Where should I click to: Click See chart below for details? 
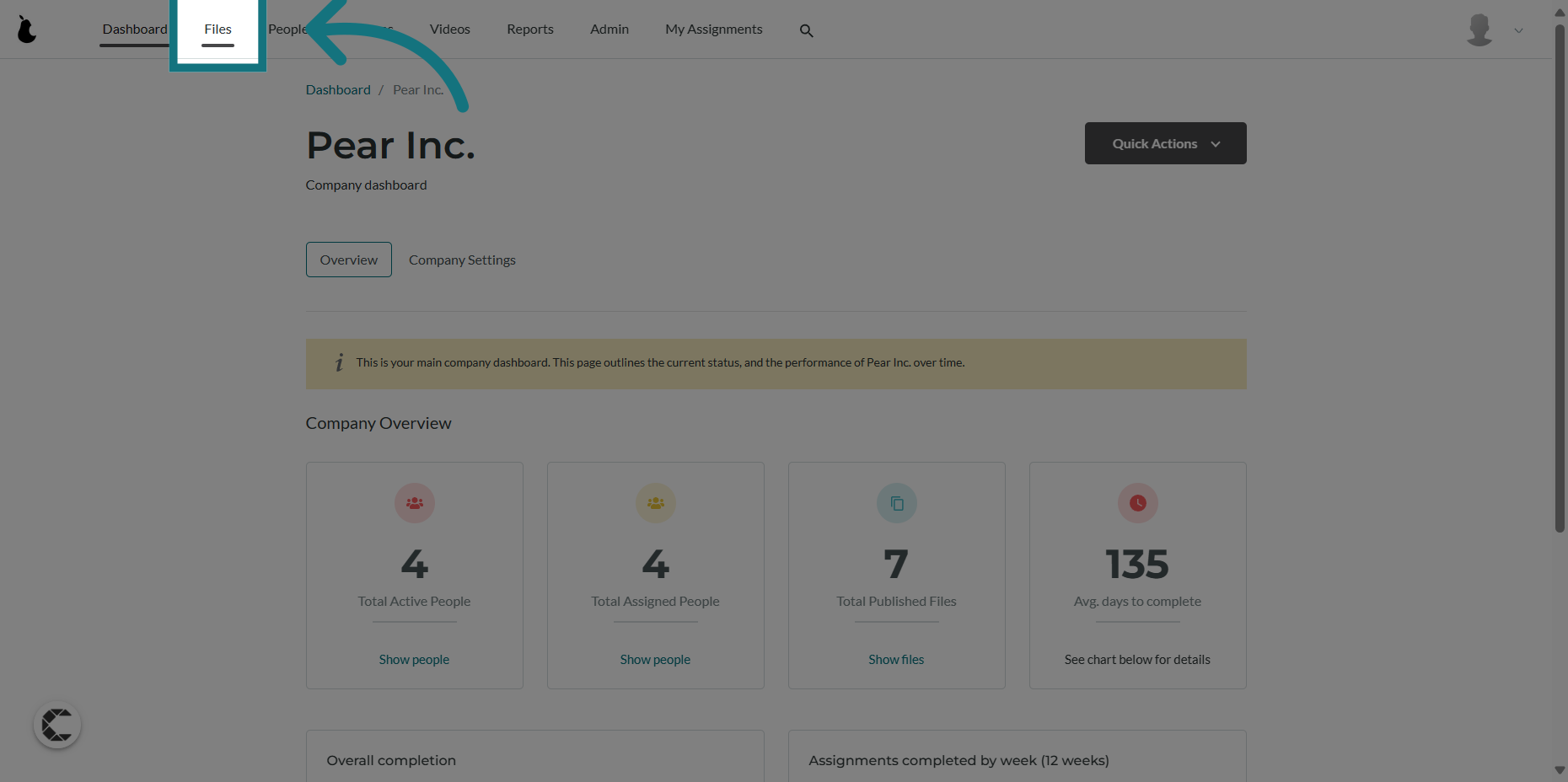[x=1137, y=659]
